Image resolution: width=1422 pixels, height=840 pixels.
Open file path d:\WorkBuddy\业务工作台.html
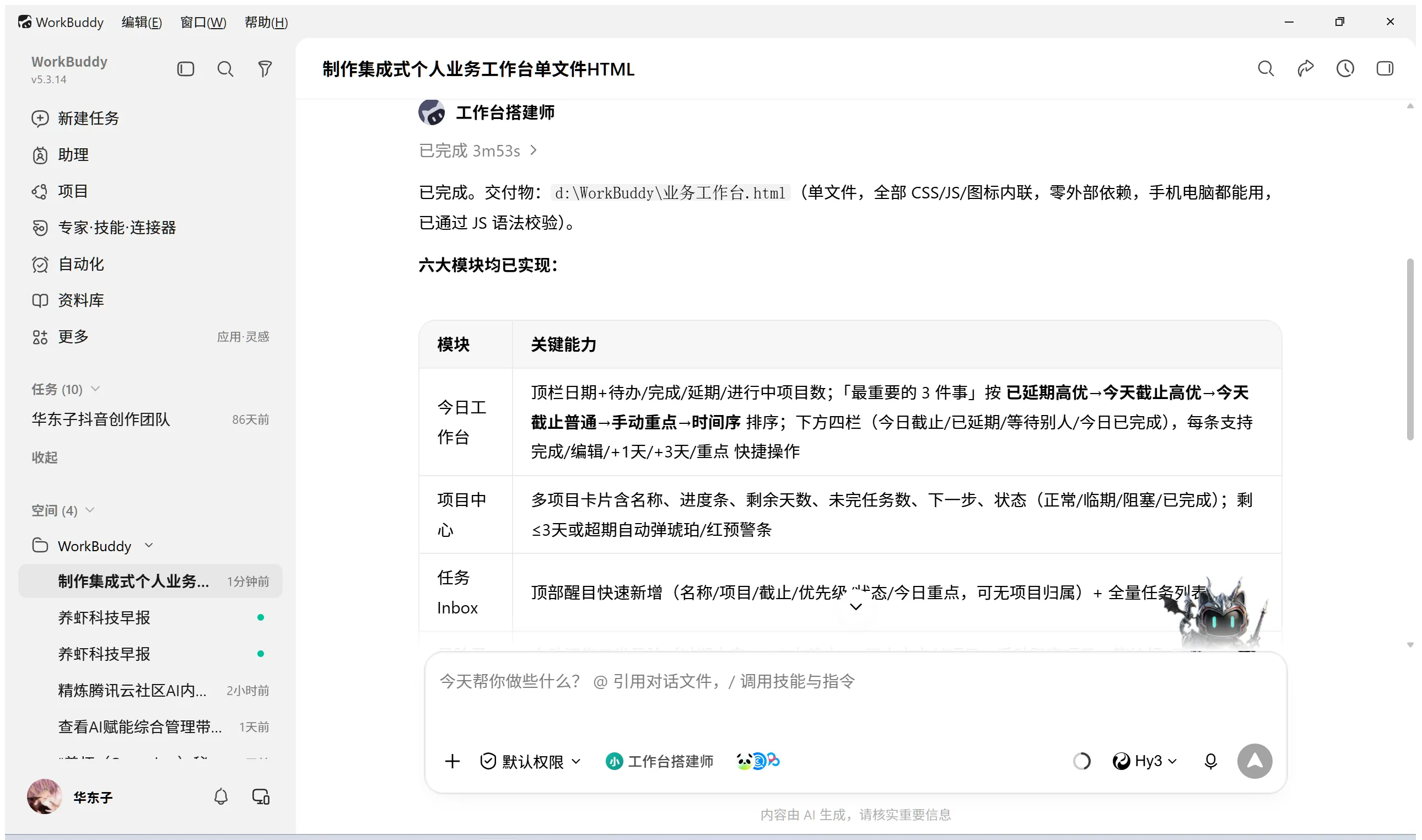(x=671, y=193)
